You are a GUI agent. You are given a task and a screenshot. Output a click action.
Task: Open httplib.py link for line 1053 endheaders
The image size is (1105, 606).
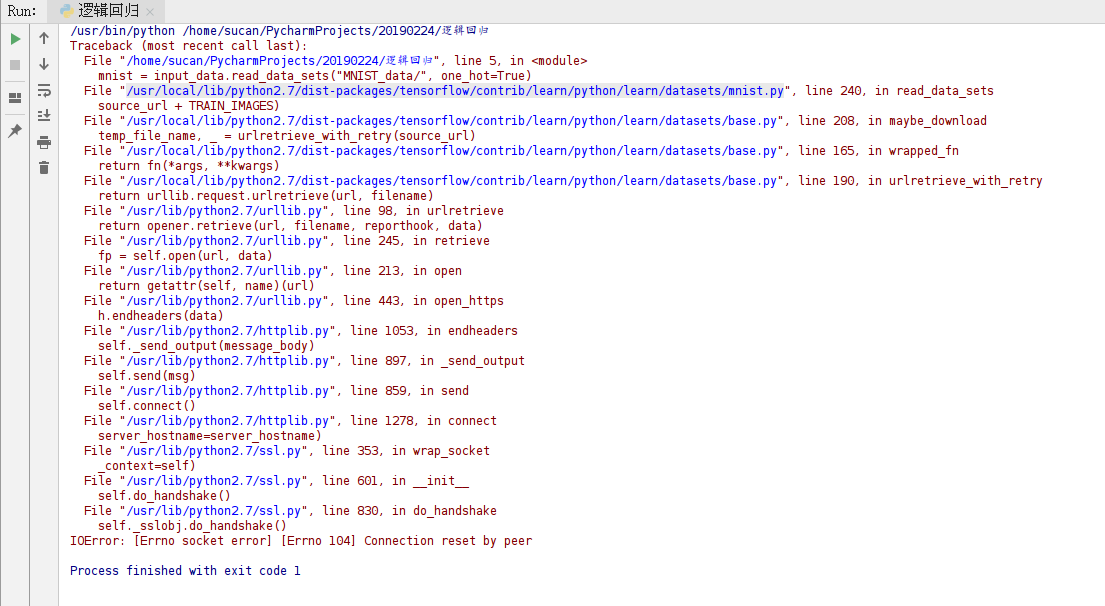tap(227, 330)
